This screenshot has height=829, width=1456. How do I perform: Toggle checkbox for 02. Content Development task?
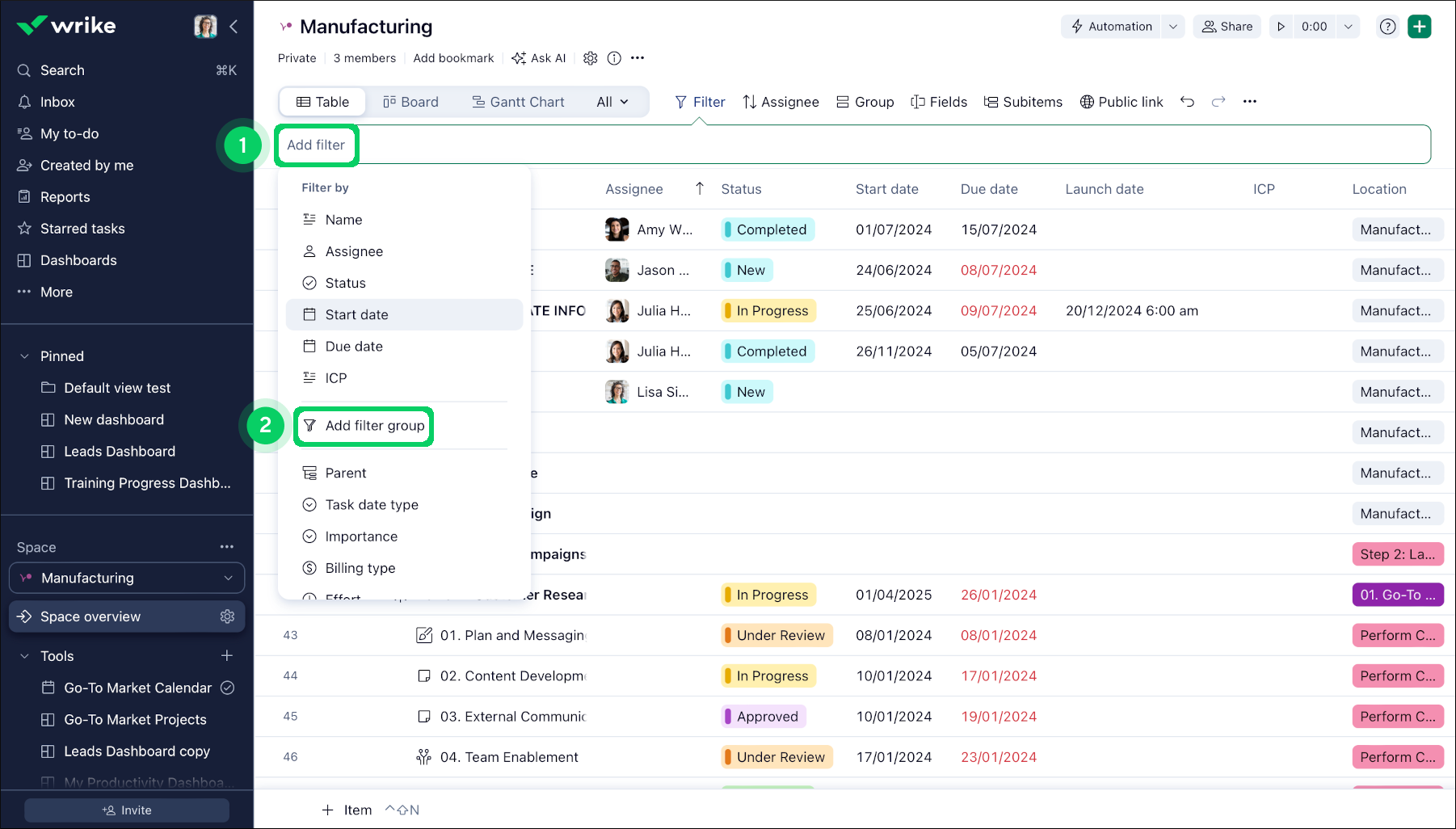(423, 675)
